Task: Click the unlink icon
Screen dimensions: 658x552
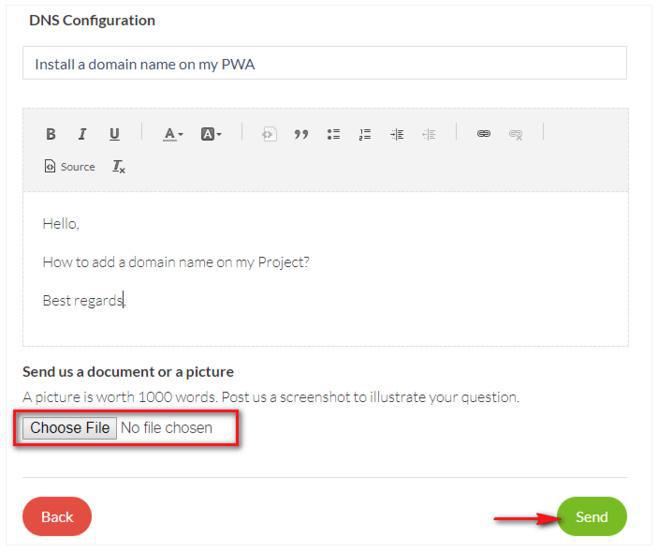Action: (x=516, y=134)
